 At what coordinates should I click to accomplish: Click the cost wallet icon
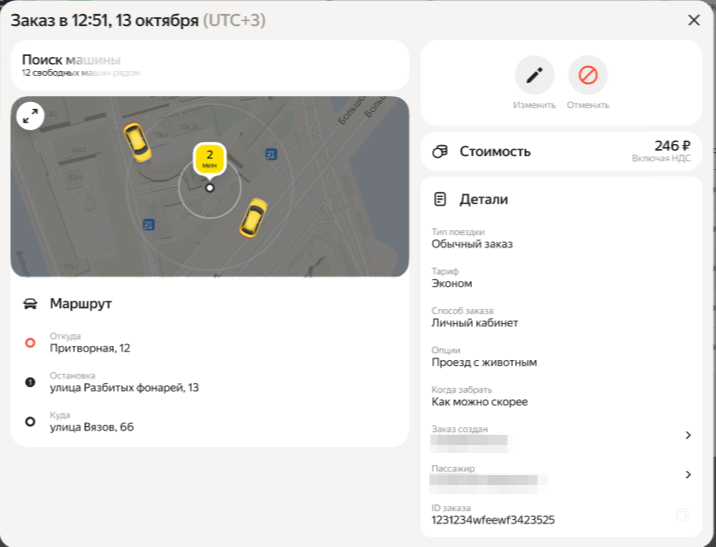click(438, 152)
